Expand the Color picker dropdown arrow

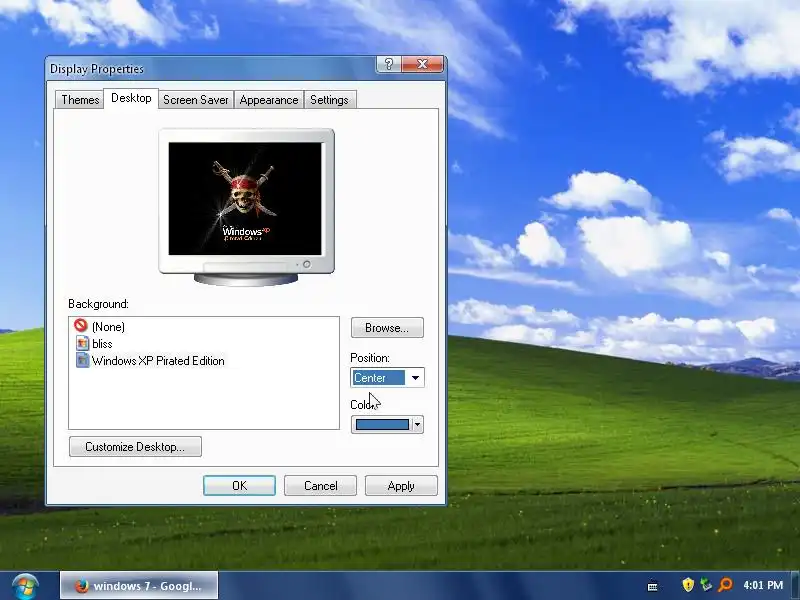pos(417,424)
